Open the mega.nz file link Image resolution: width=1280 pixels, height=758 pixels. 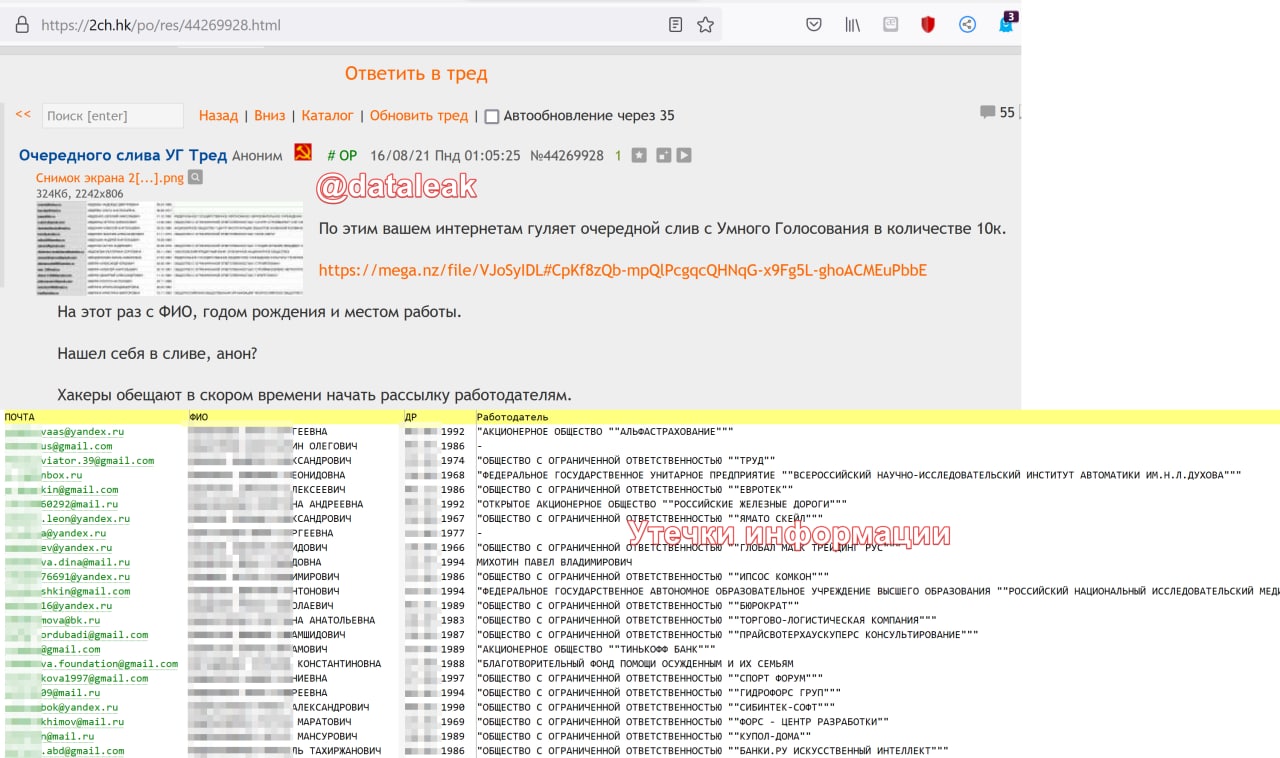point(623,270)
